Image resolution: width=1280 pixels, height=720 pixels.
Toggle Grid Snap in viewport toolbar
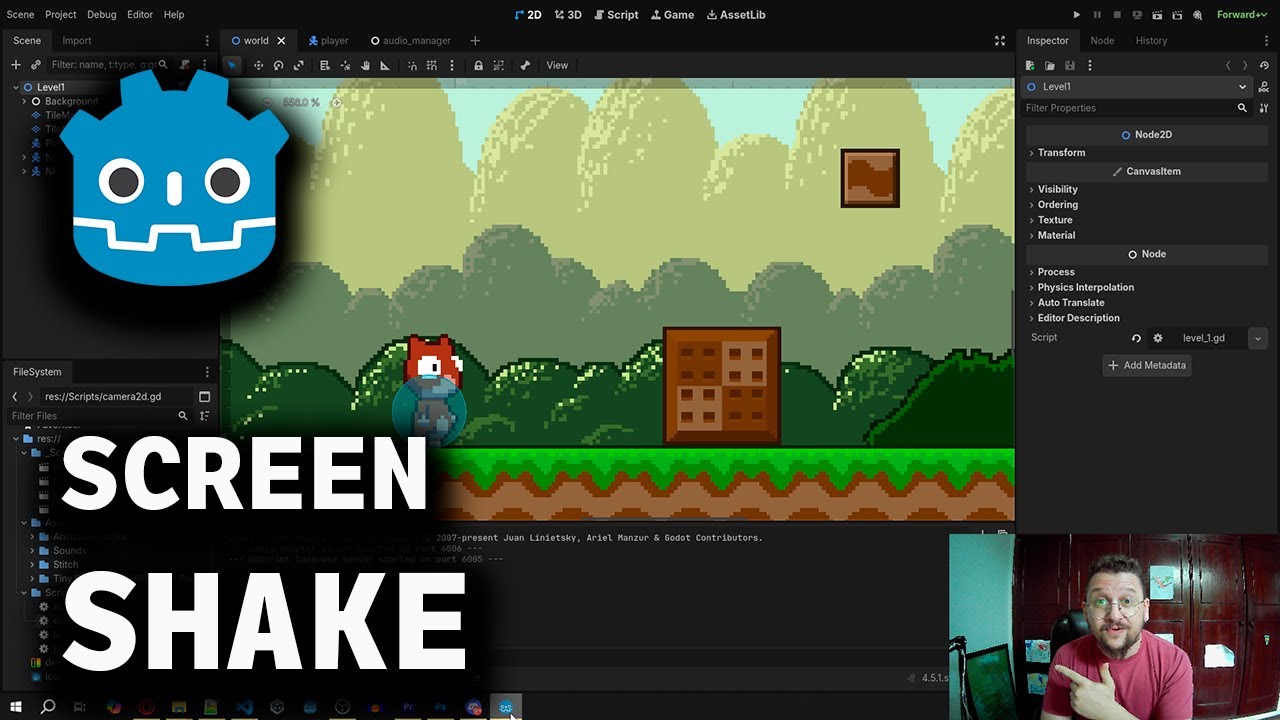[x=432, y=65]
